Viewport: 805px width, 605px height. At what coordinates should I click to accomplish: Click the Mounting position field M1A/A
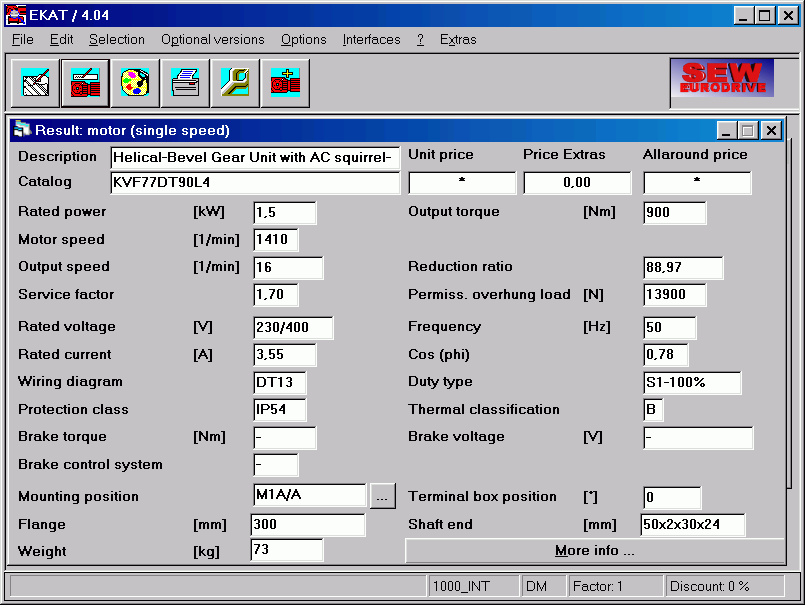(310, 495)
